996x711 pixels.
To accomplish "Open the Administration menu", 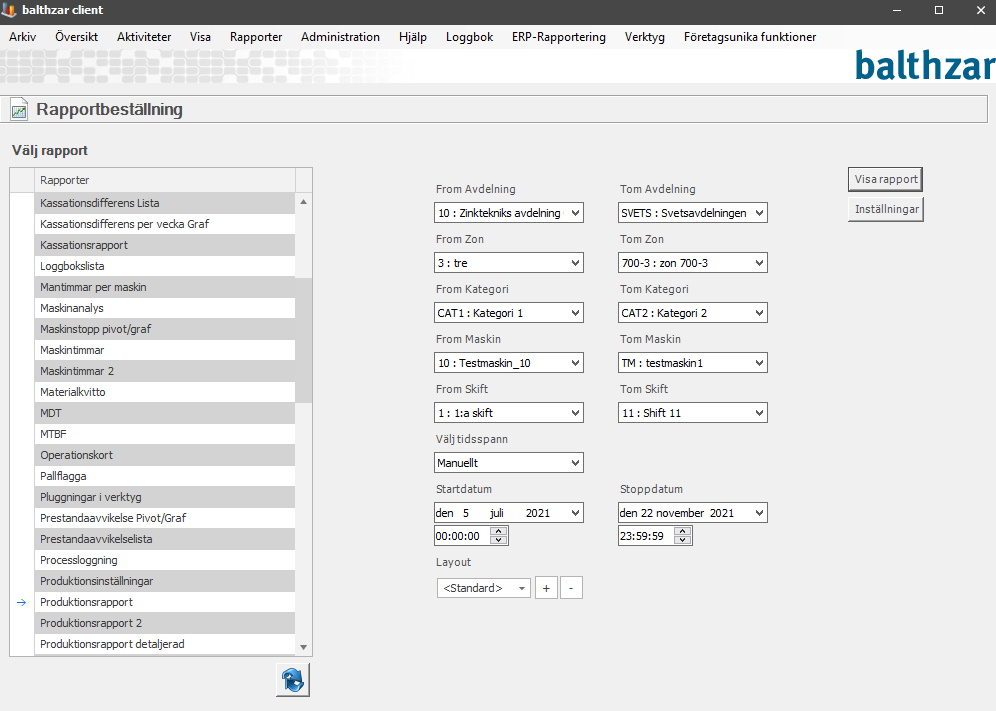I will point(340,37).
